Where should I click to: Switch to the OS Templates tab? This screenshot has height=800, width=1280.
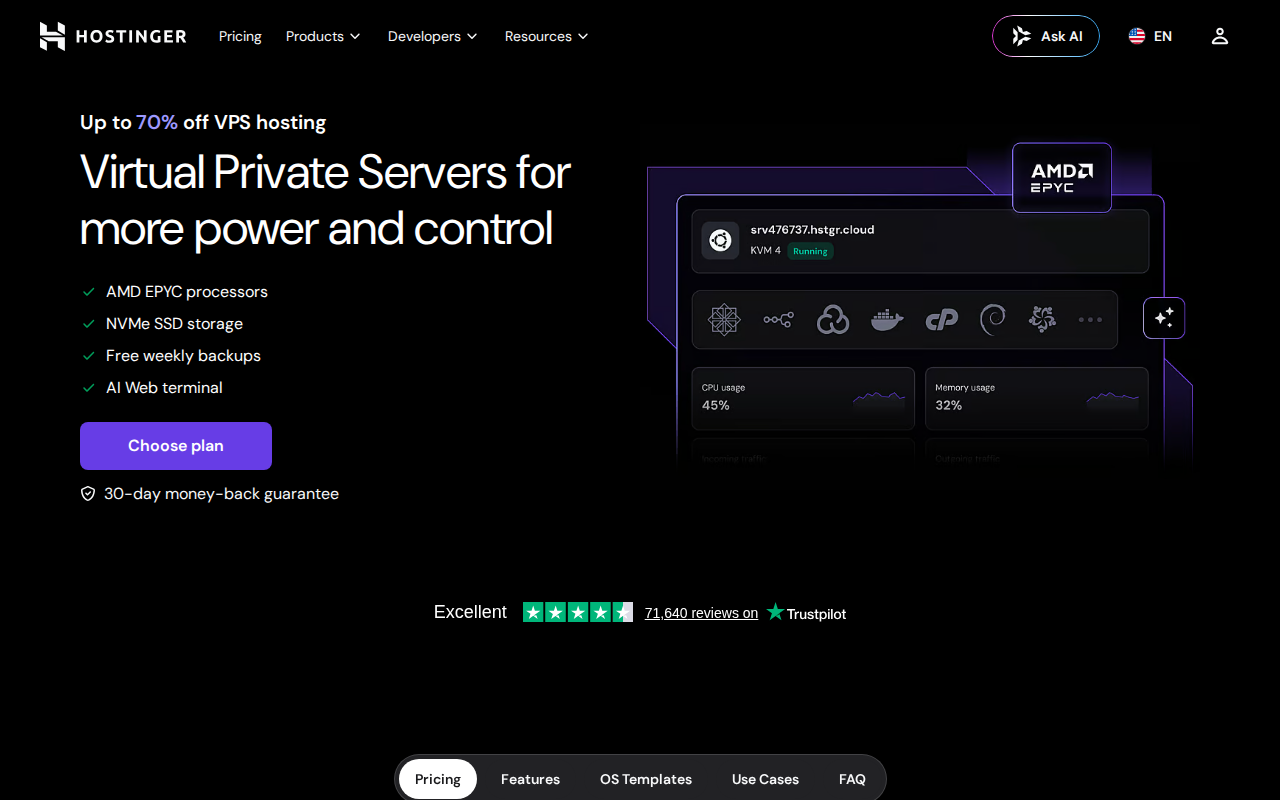pos(646,779)
